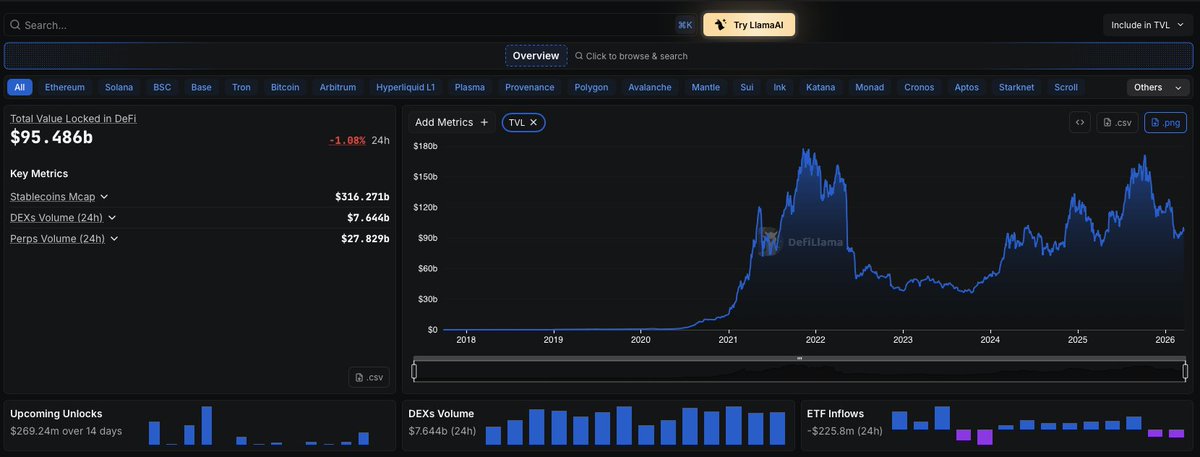Filter by Tron chain

click(x=241, y=87)
